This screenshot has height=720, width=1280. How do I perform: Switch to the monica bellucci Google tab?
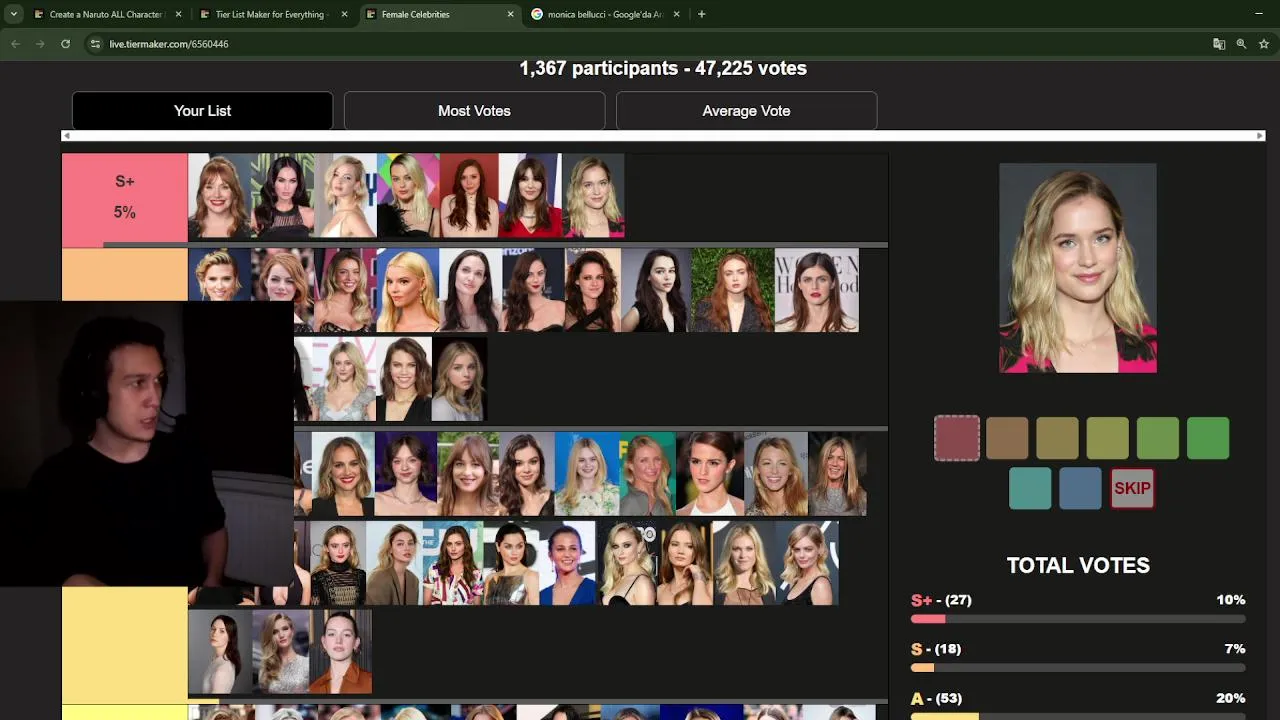point(606,14)
